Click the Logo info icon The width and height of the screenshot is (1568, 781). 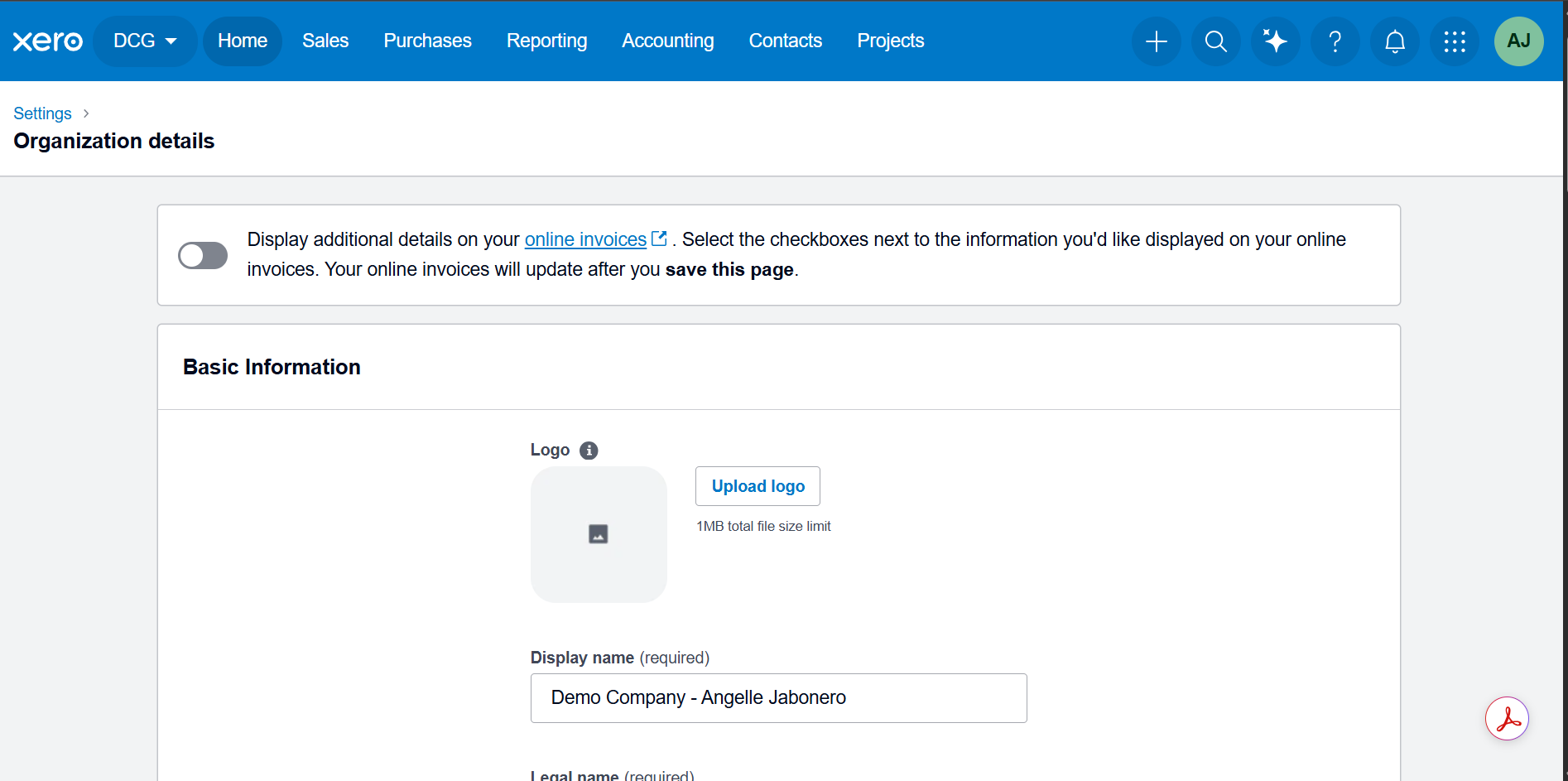point(589,451)
